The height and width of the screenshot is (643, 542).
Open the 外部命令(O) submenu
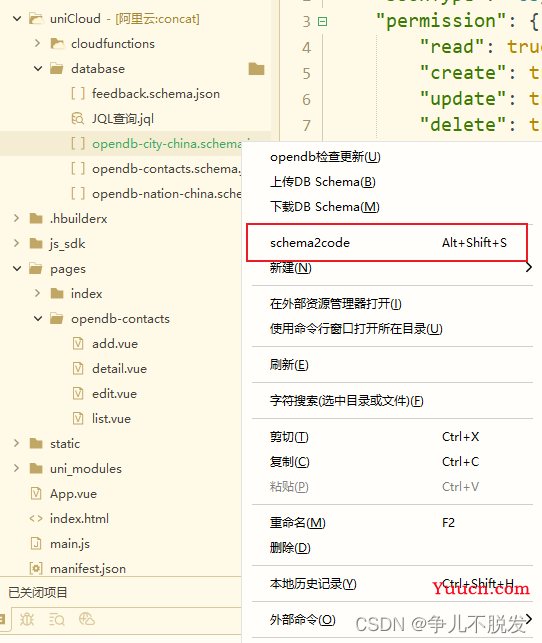pos(393,620)
